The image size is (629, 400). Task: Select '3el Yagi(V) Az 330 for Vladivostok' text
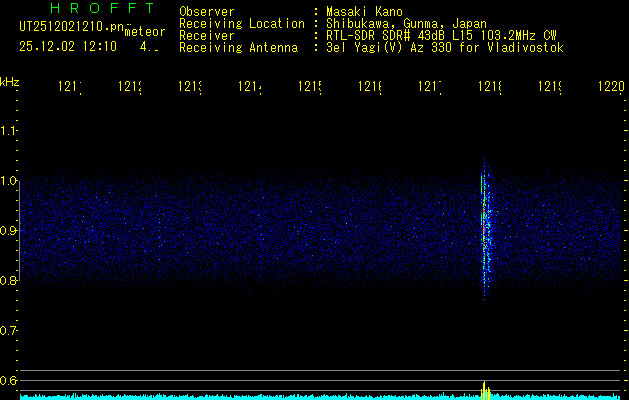click(x=445, y=48)
